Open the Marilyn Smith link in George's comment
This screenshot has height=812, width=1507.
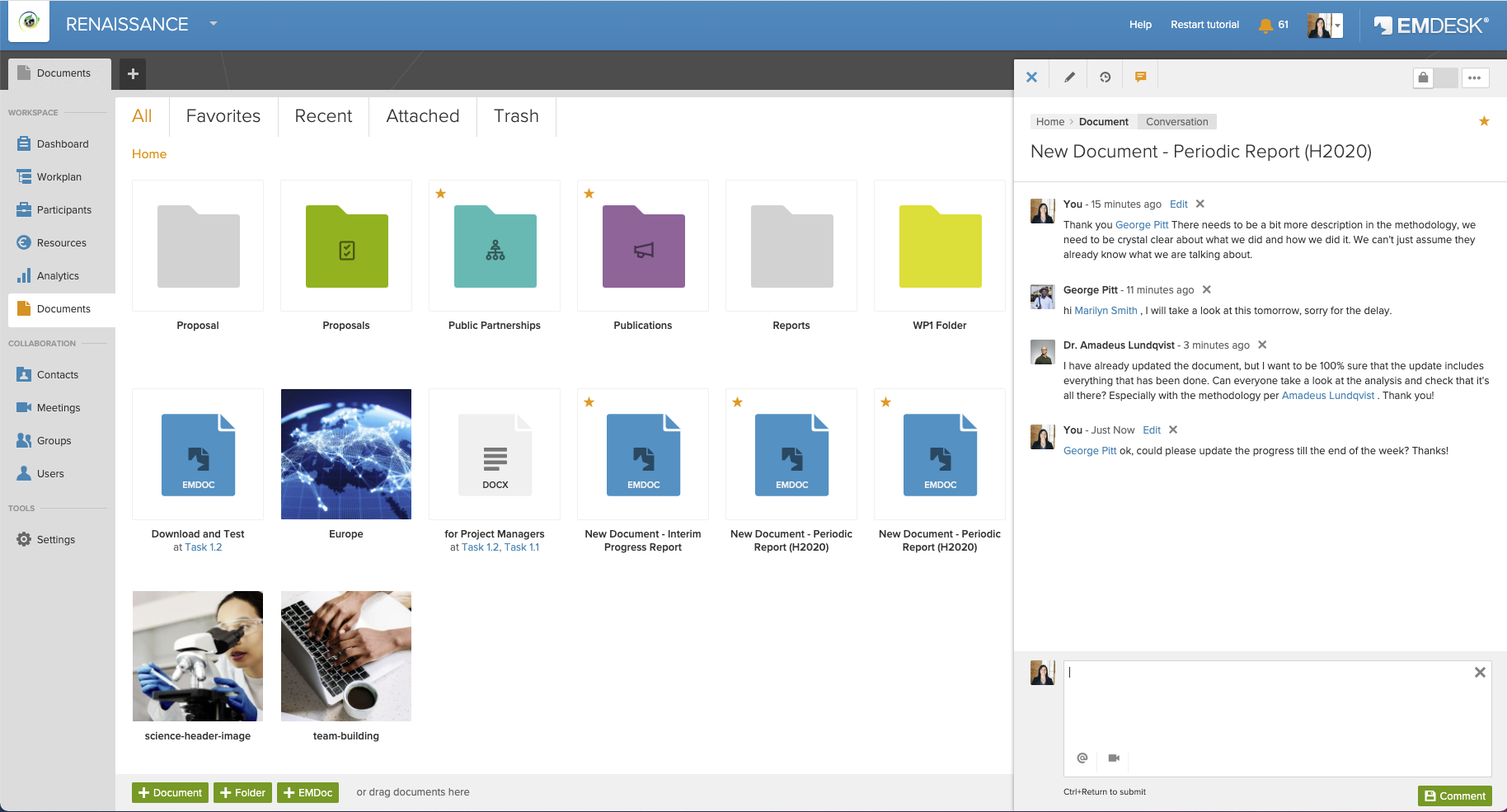[x=1105, y=311]
